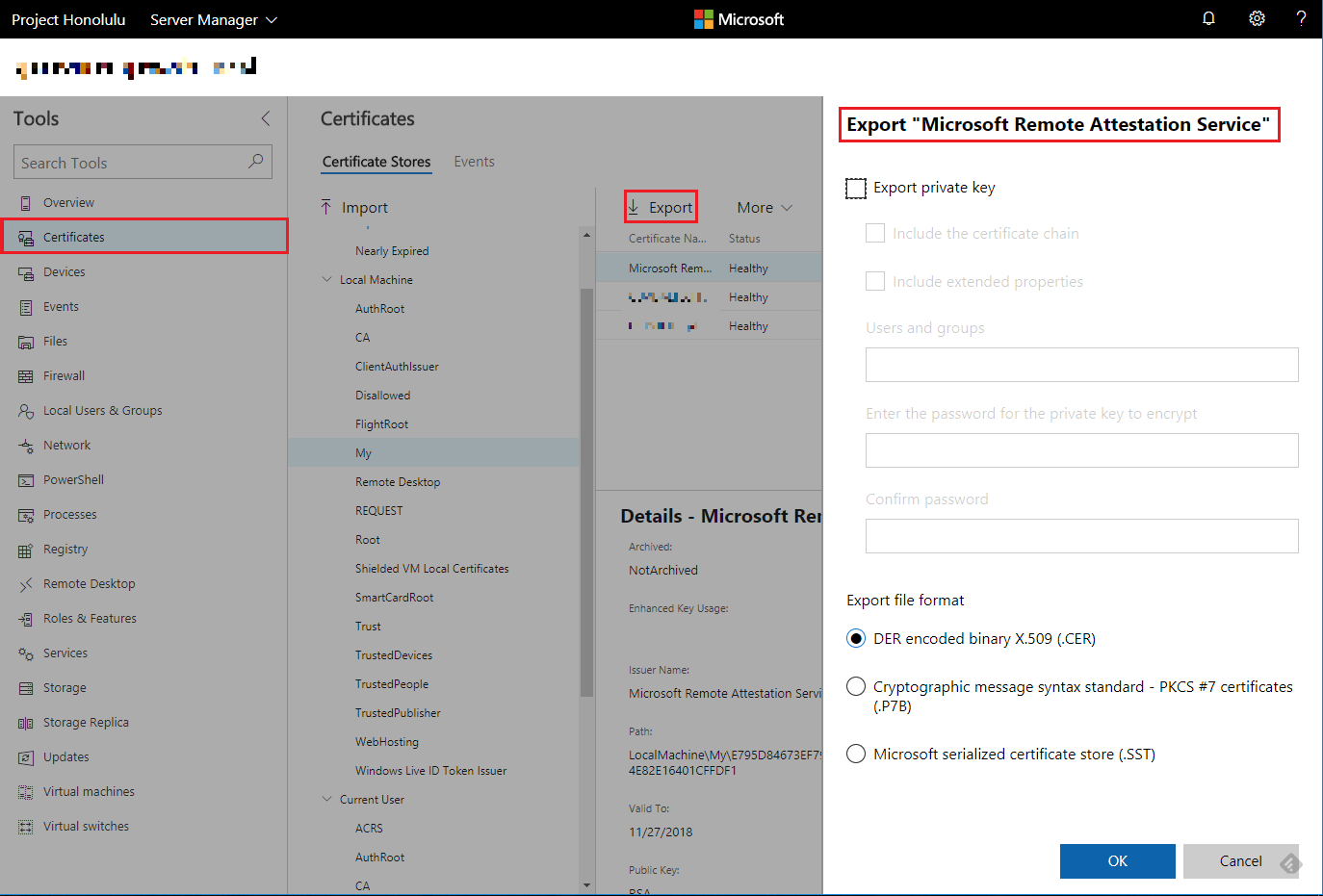Click the scrollbar down arrow of store tree

586,885
